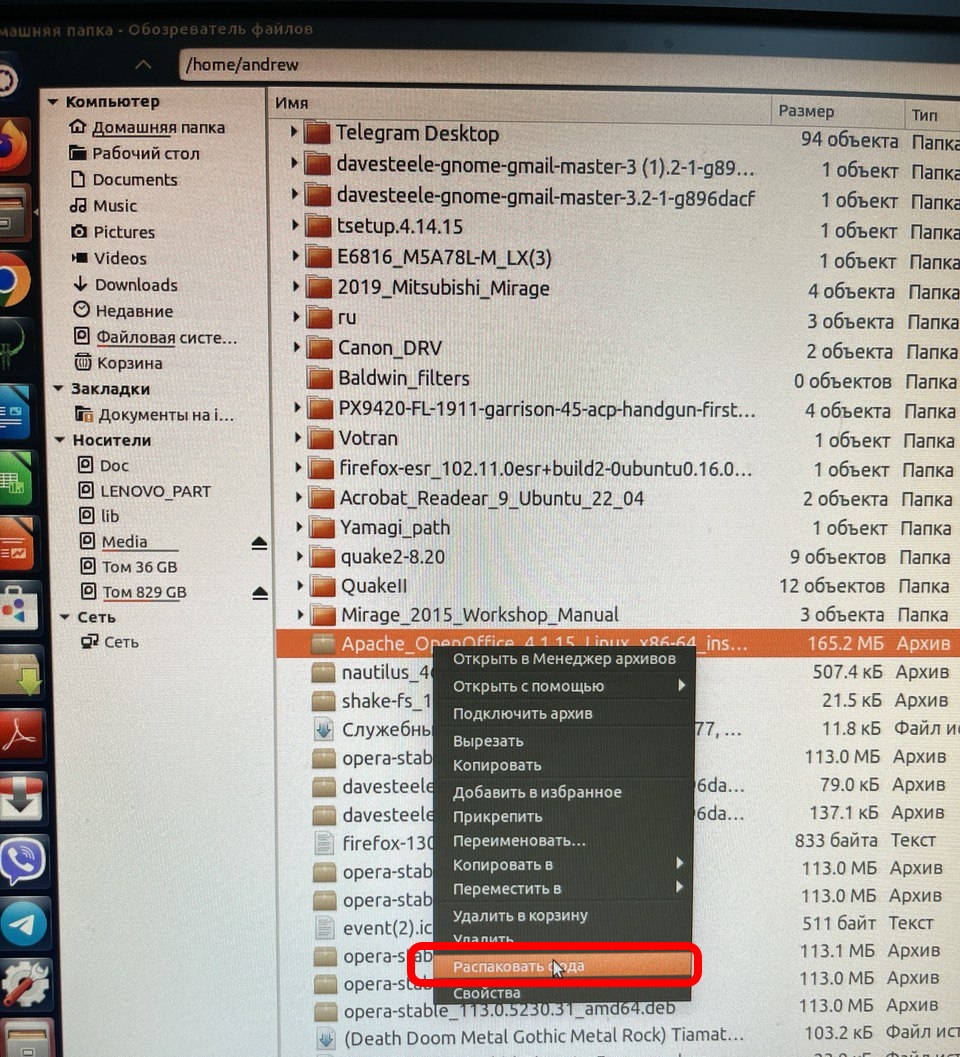This screenshot has width=960, height=1057.
Task: Open Music in the sidebar
Action: (x=115, y=206)
